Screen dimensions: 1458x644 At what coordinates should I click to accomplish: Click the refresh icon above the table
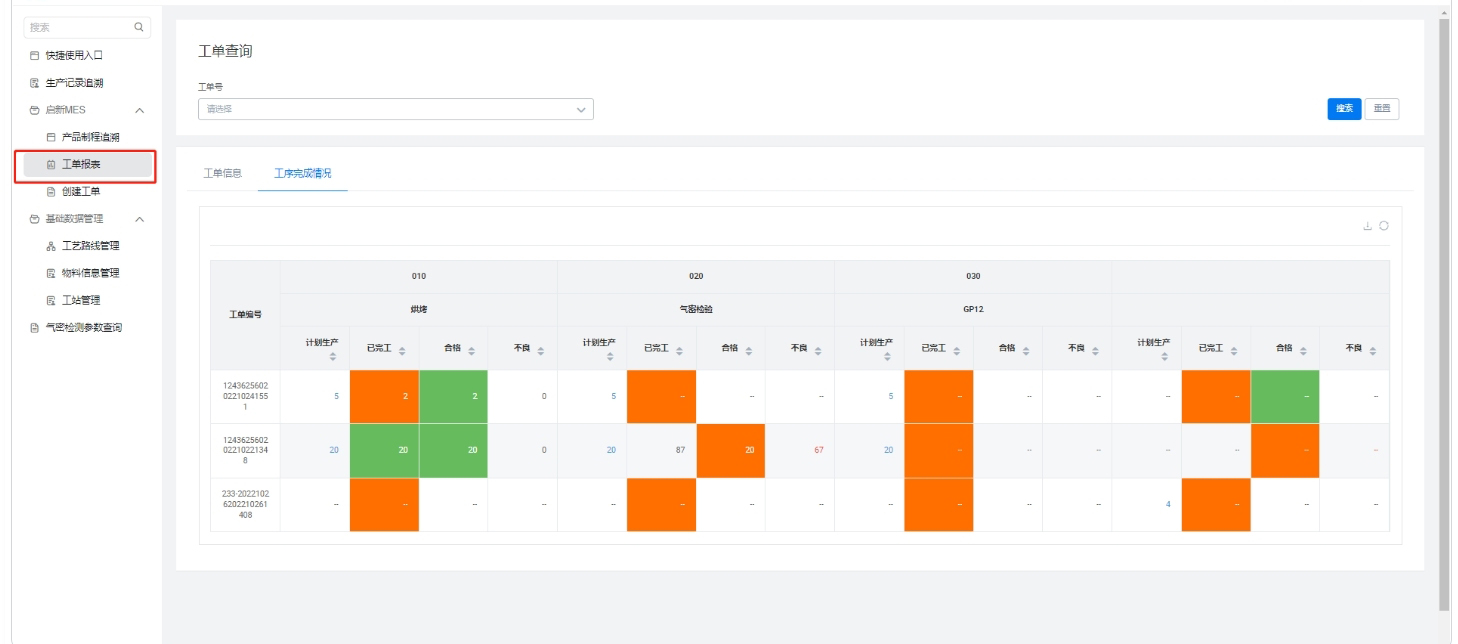click(1385, 227)
